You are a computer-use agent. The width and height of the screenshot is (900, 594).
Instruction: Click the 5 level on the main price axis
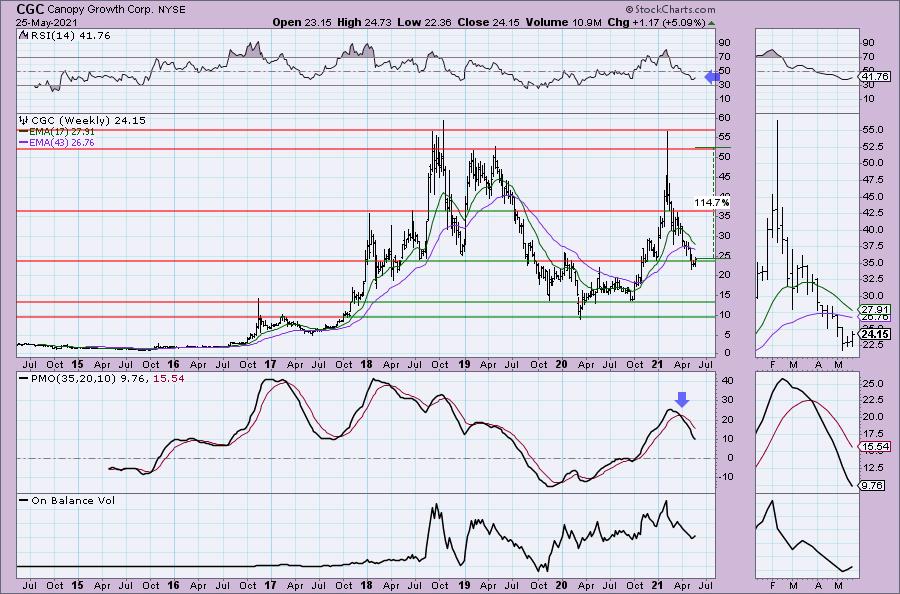point(728,335)
